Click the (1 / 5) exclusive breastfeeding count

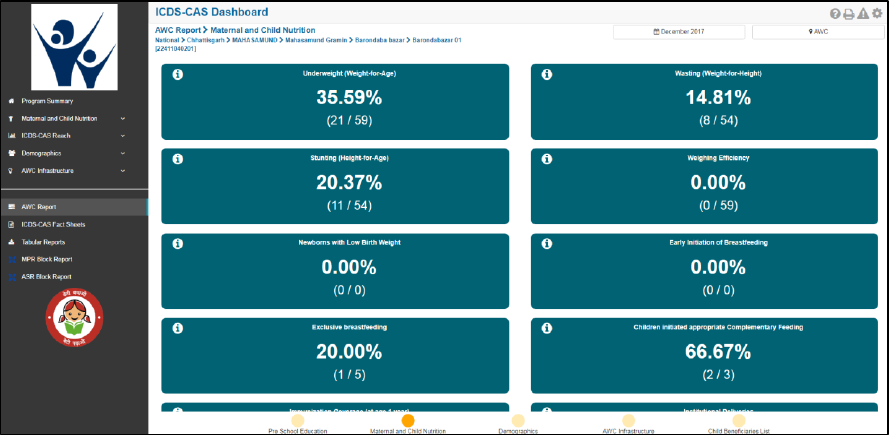(349, 374)
